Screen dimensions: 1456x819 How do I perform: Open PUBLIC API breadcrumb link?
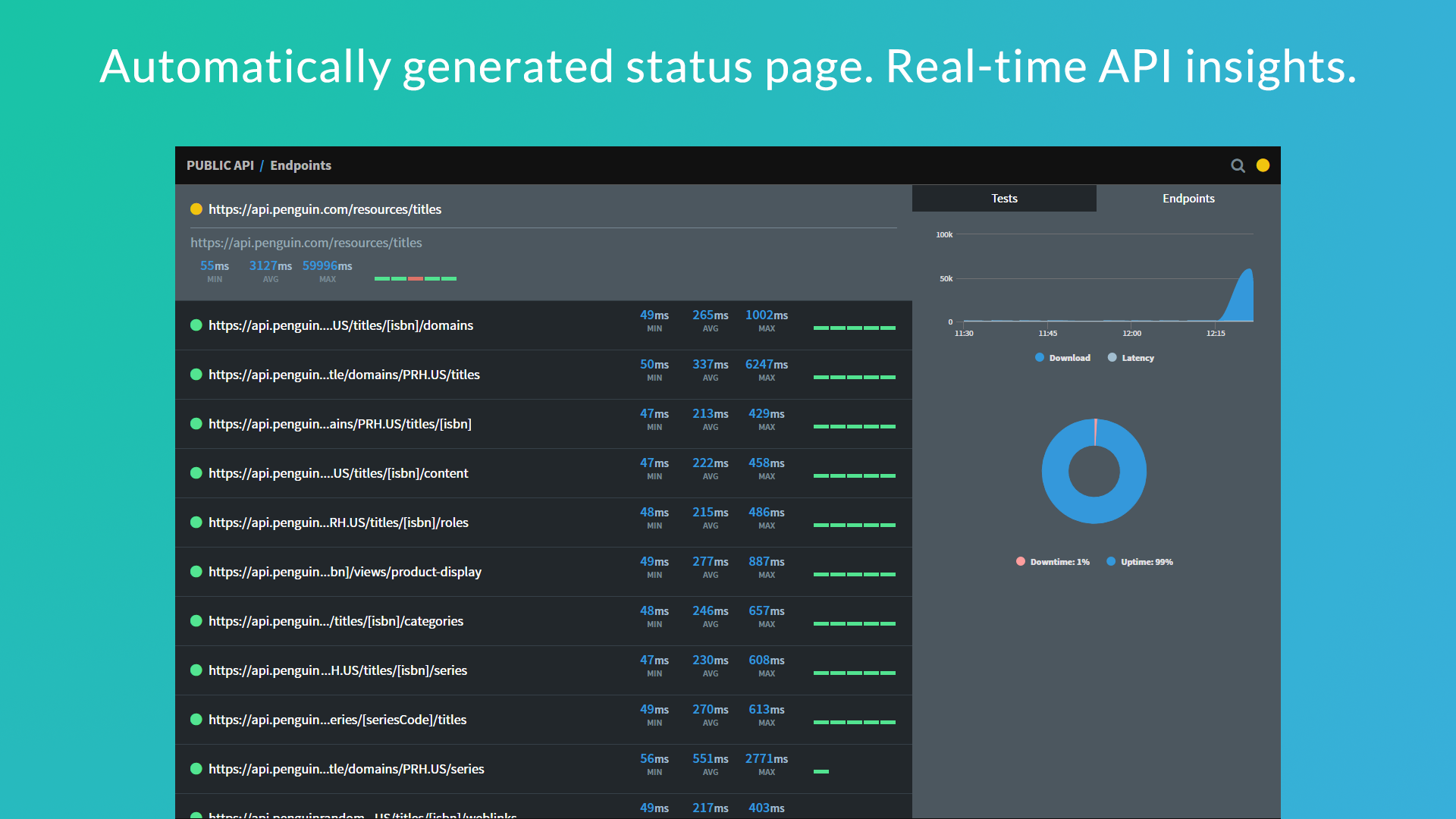(220, 165)
